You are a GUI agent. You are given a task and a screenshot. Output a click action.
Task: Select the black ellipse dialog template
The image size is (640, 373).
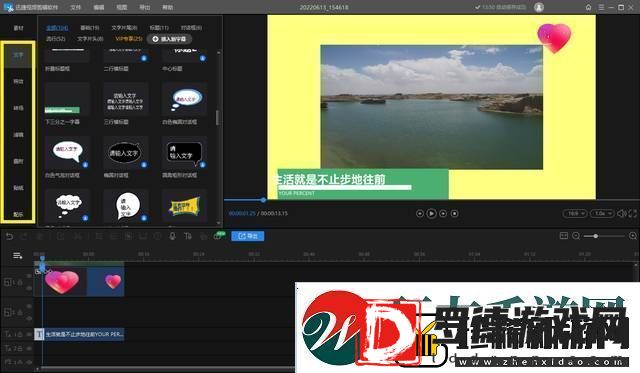[126, 153]
